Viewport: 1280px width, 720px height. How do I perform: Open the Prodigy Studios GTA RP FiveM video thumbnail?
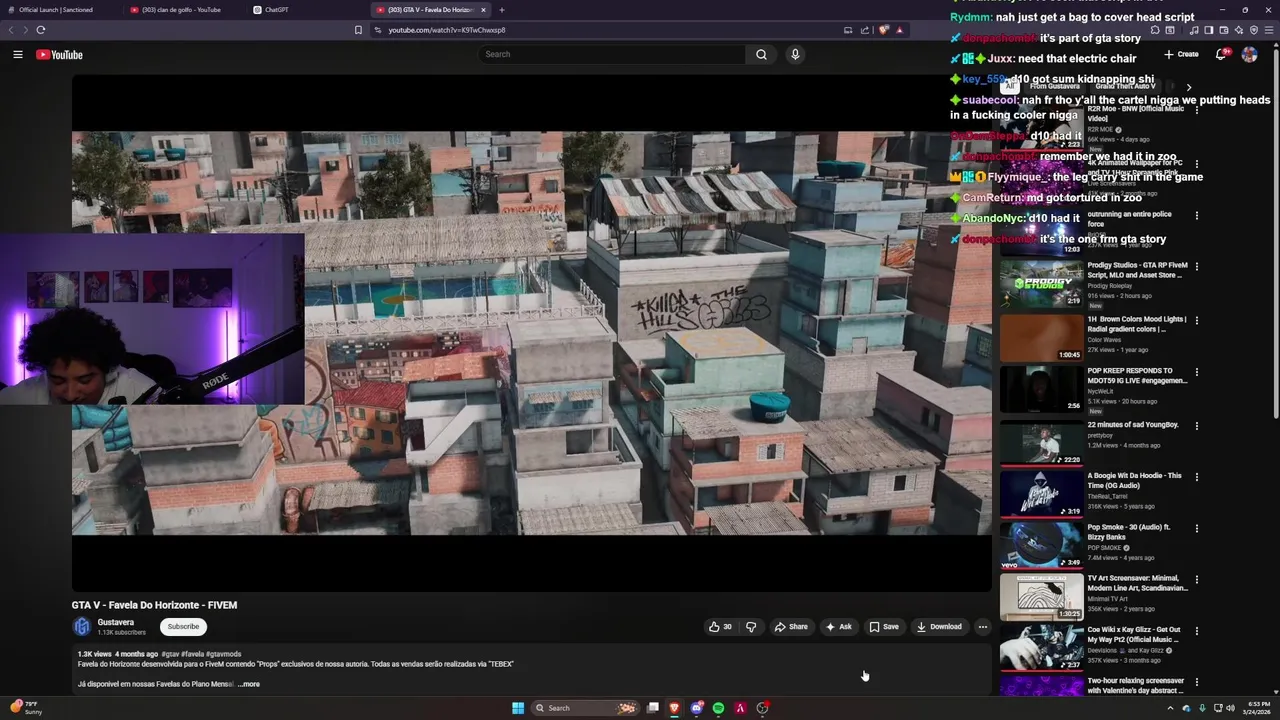tap(1041, 284)
